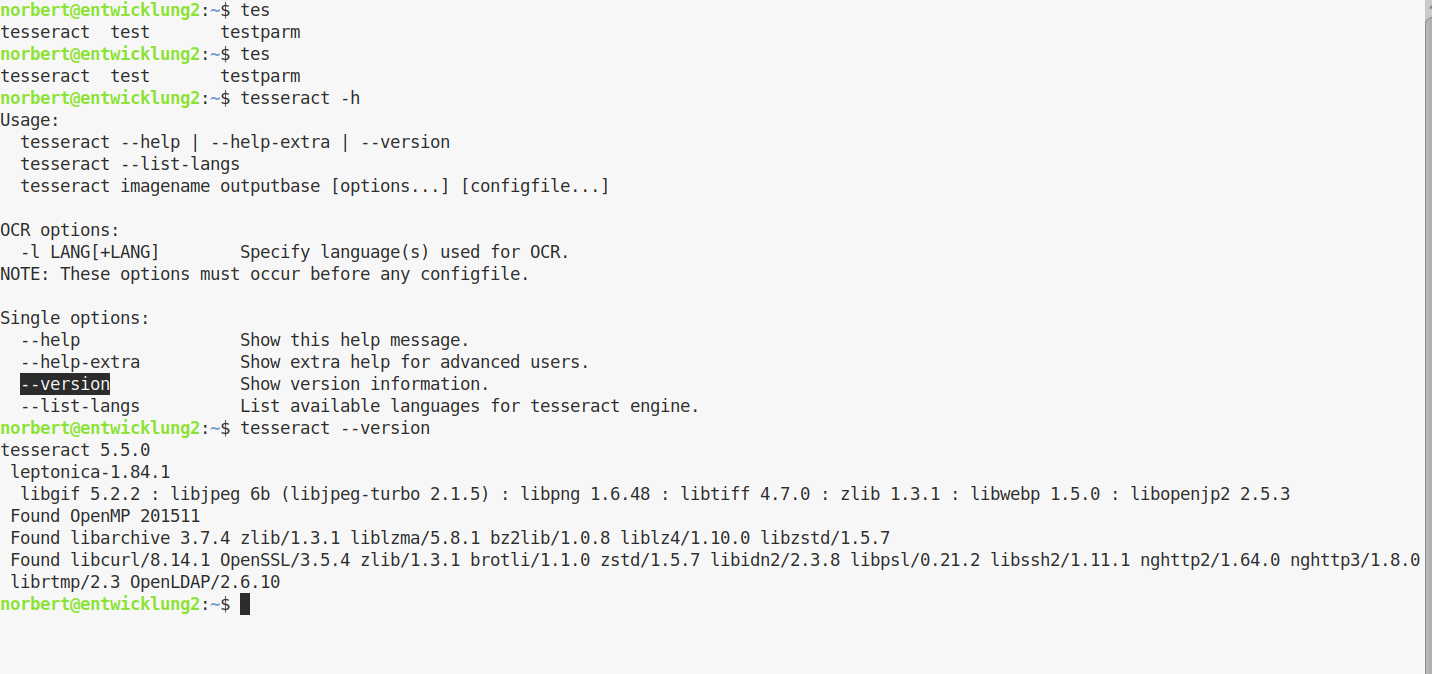Click the "Found OpenMP 201511" line
This screenshot has height=674, width=1432.
point(105,516)
